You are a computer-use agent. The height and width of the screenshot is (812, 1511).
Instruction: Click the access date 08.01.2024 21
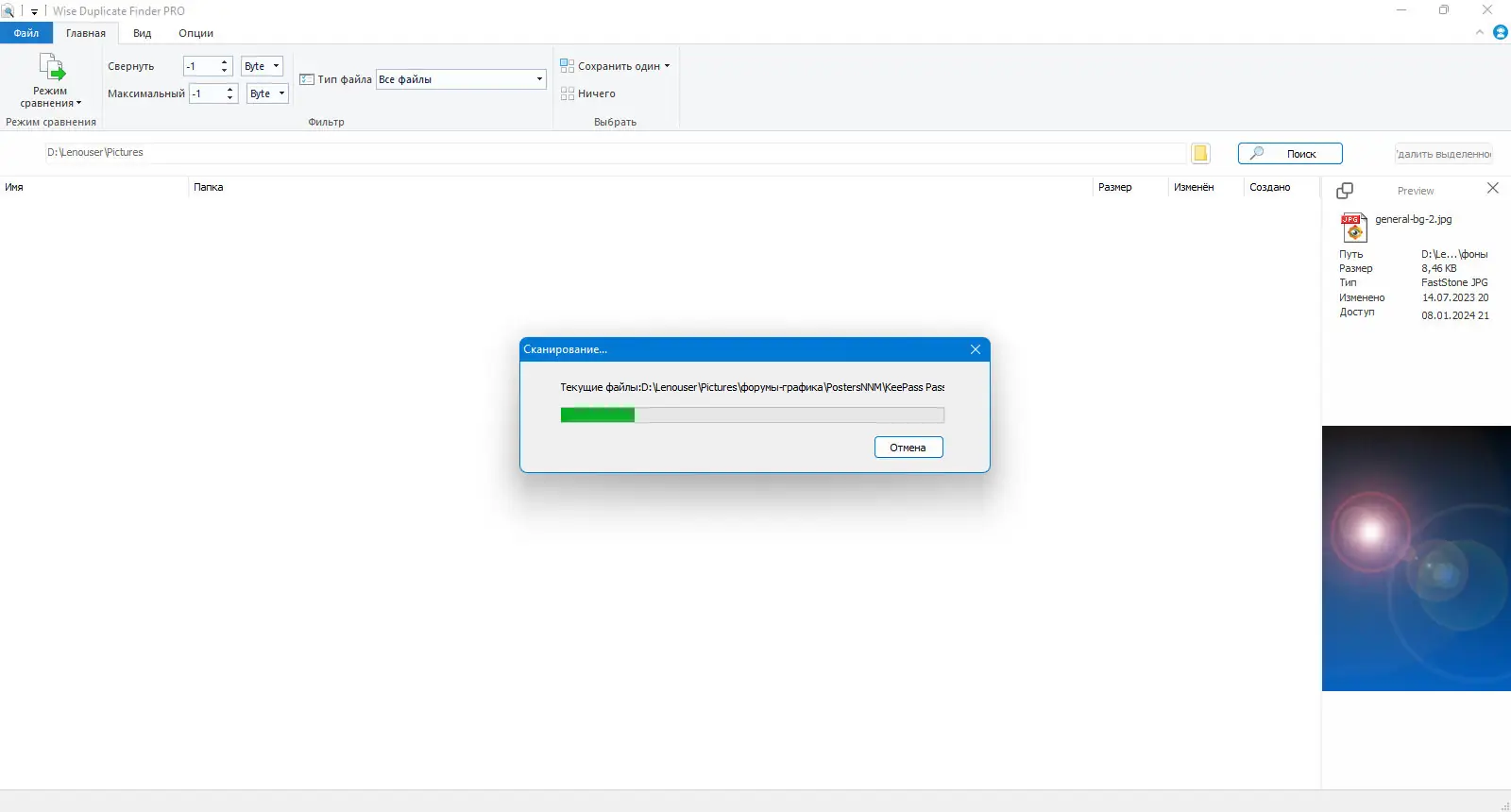click(1455, 315)
